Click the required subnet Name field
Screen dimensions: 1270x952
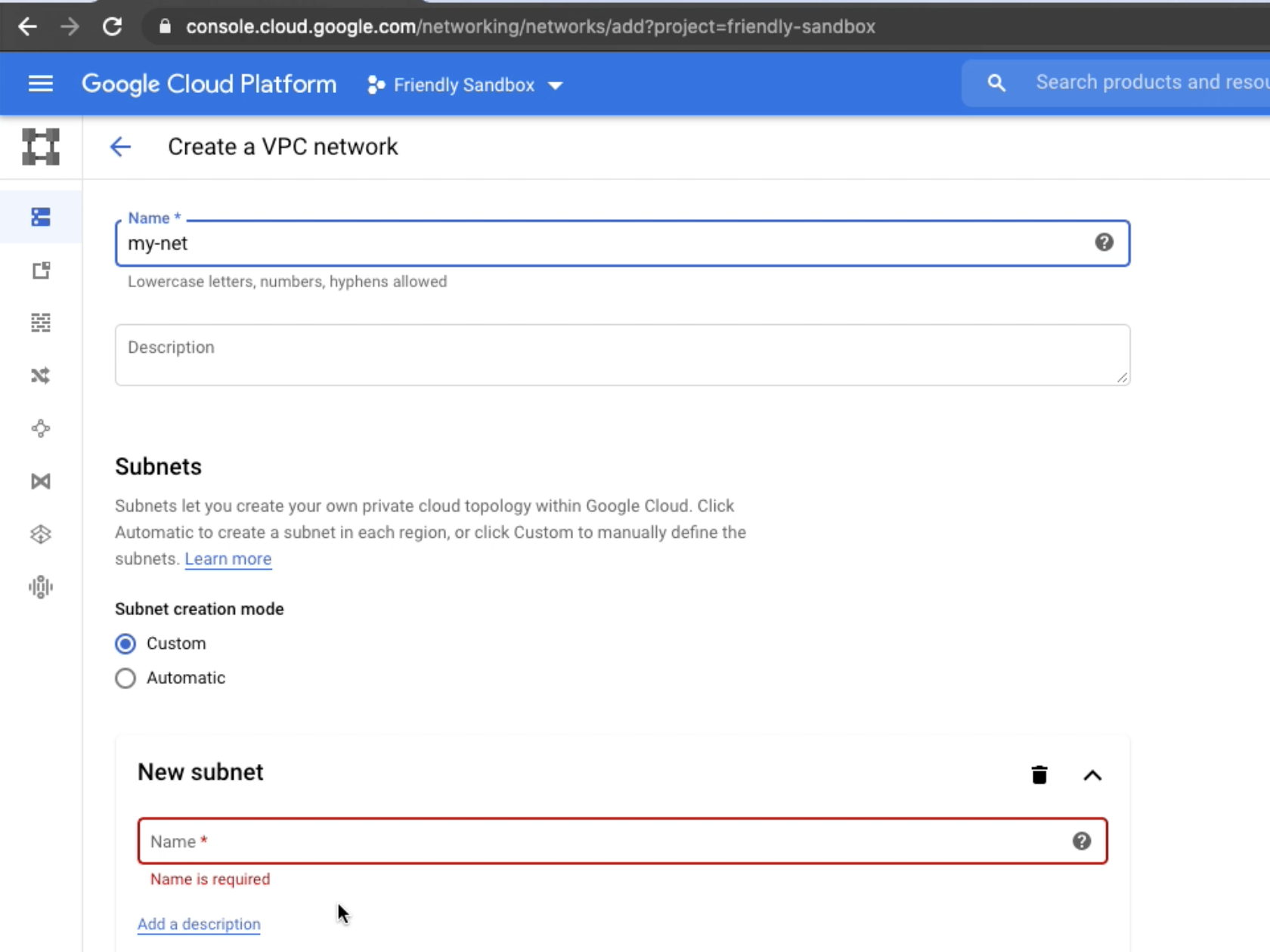click(622, 841)
